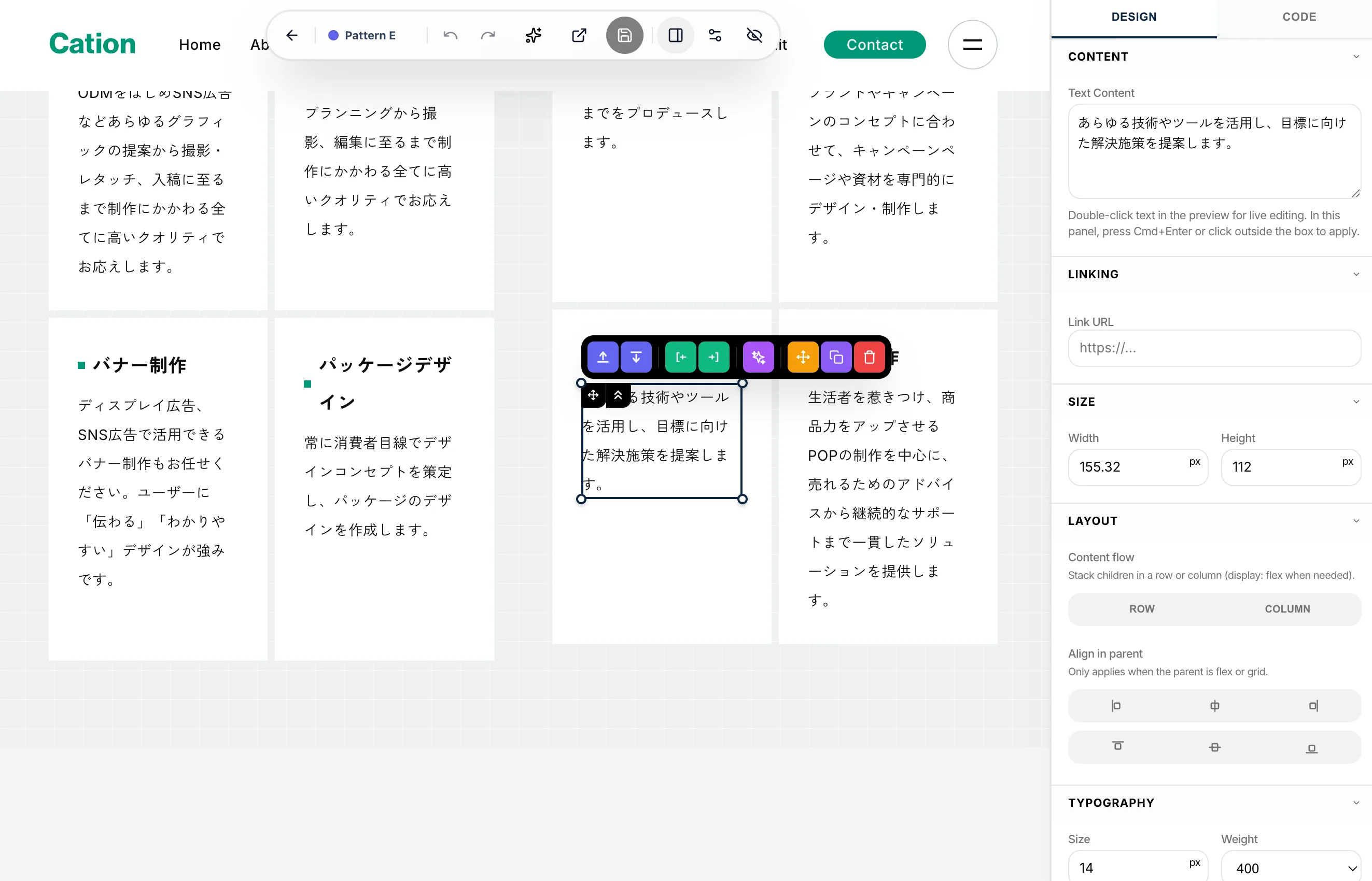Align left in parent
The image size is (1372, 881).
coord(1115,706)
